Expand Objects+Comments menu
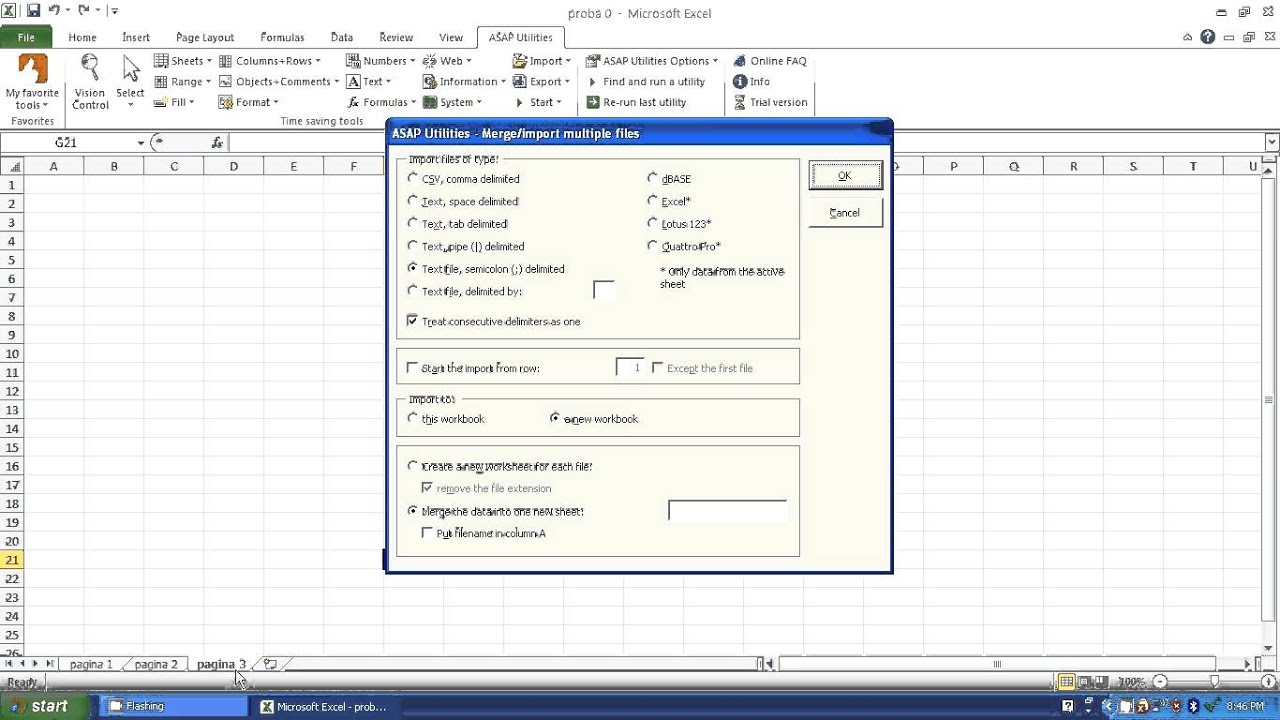This screenshot has height=720, width=1280. click(279, 82)
